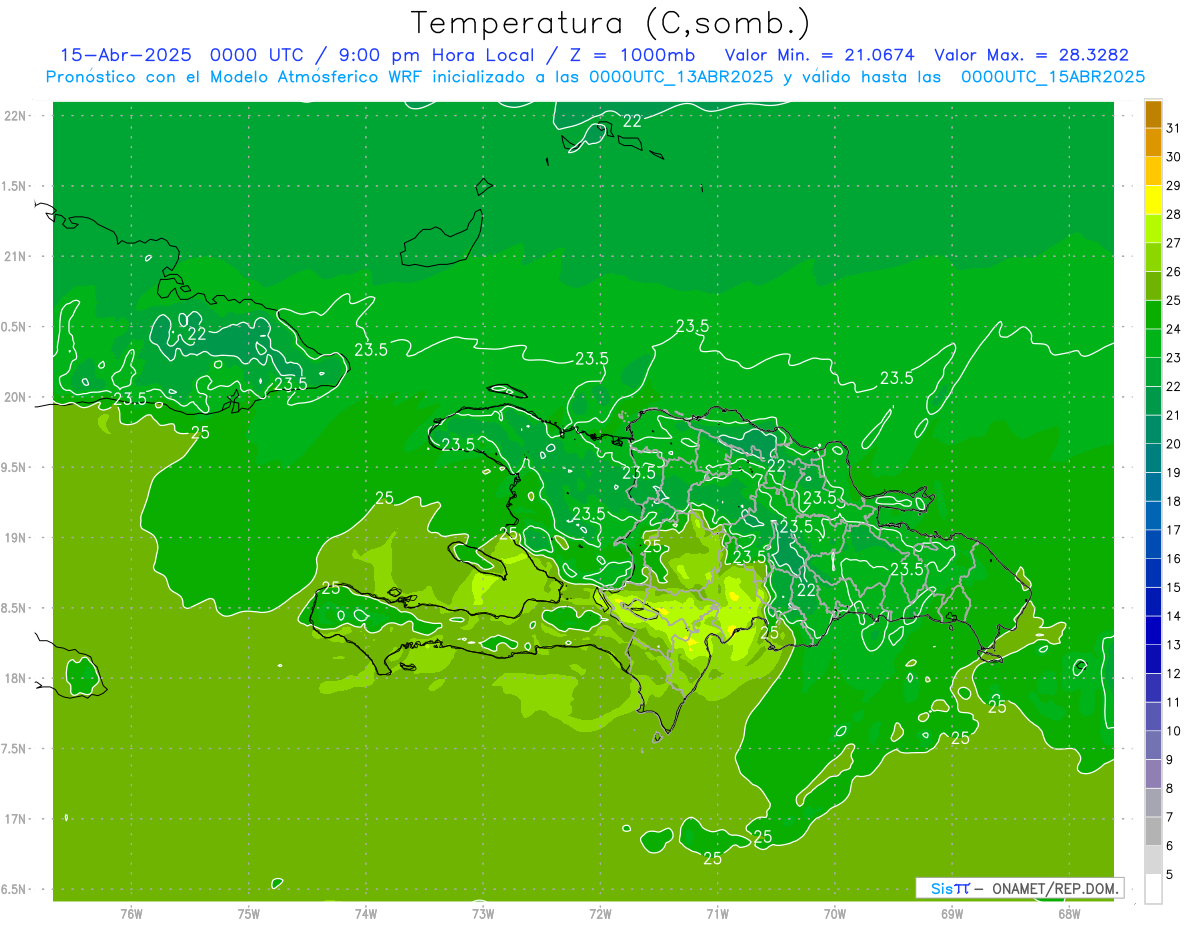
Task: Click the "72W" longitude axis label
Action: (x=600, y=914)
